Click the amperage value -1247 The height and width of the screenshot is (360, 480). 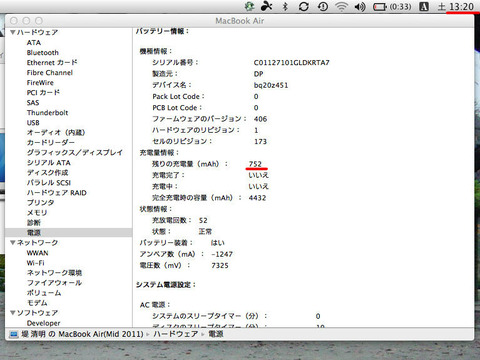[x=222, y=254]
